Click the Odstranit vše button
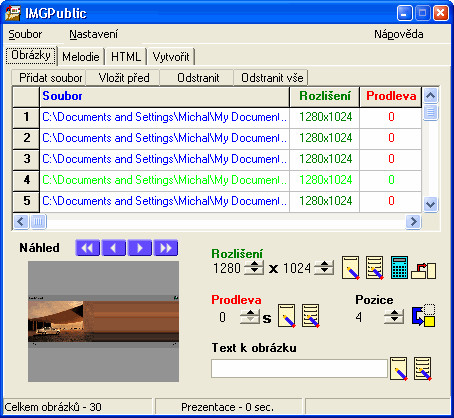 (x=272, y=78)
